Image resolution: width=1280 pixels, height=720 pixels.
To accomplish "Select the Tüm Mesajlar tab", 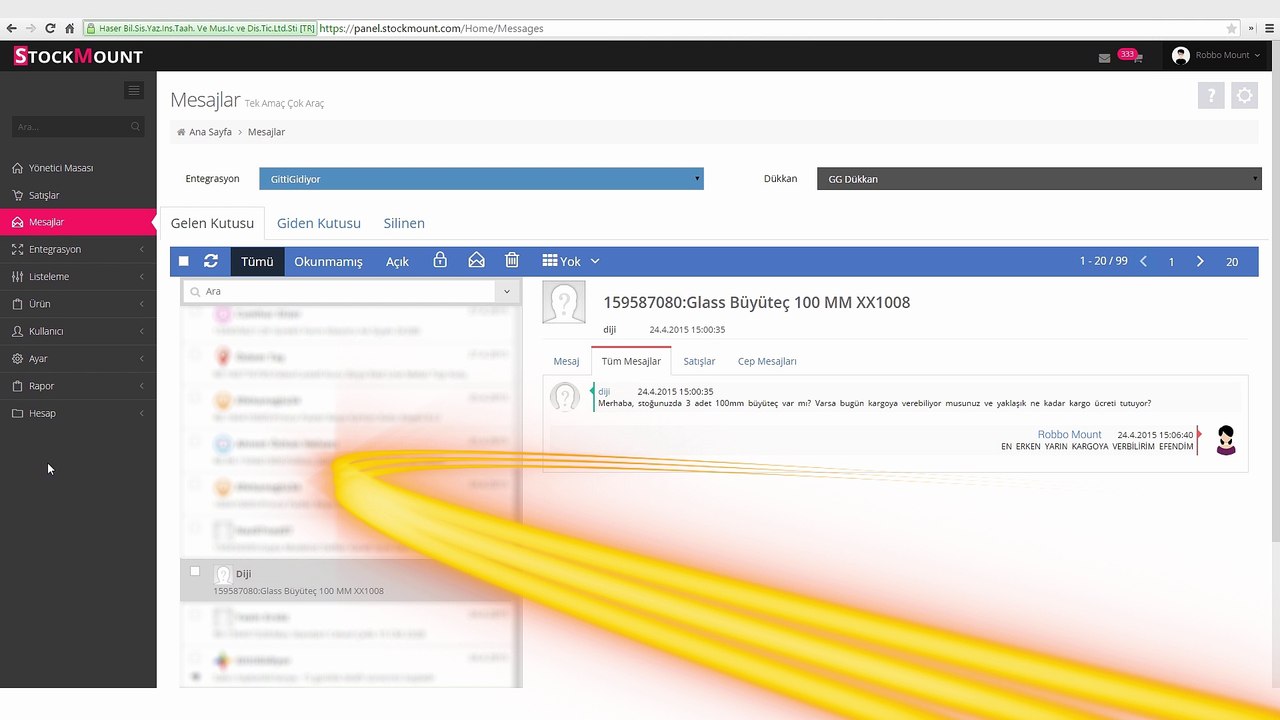I will [x=631, y=361].
